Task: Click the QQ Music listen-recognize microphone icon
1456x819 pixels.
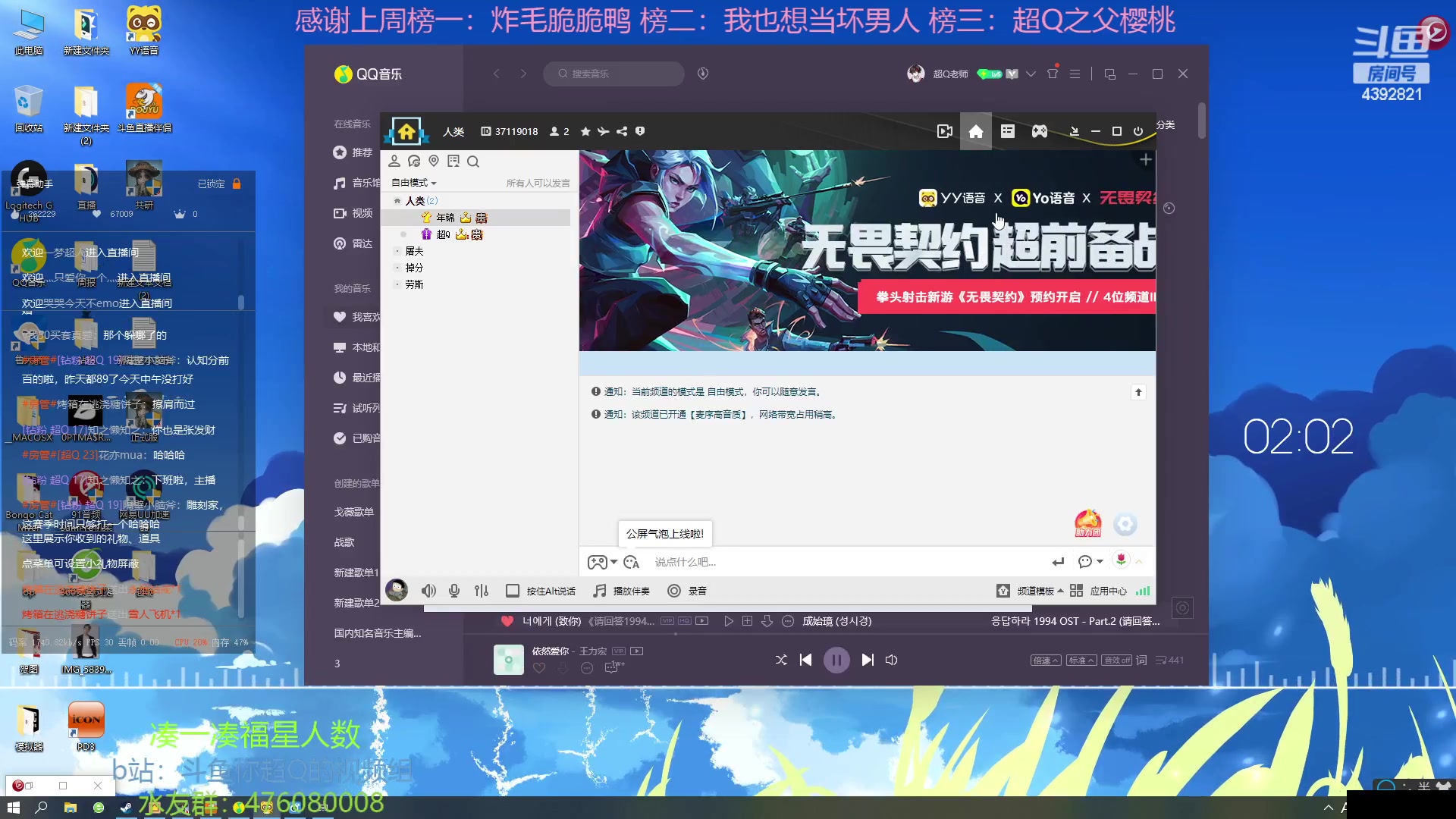Action: 703,74
